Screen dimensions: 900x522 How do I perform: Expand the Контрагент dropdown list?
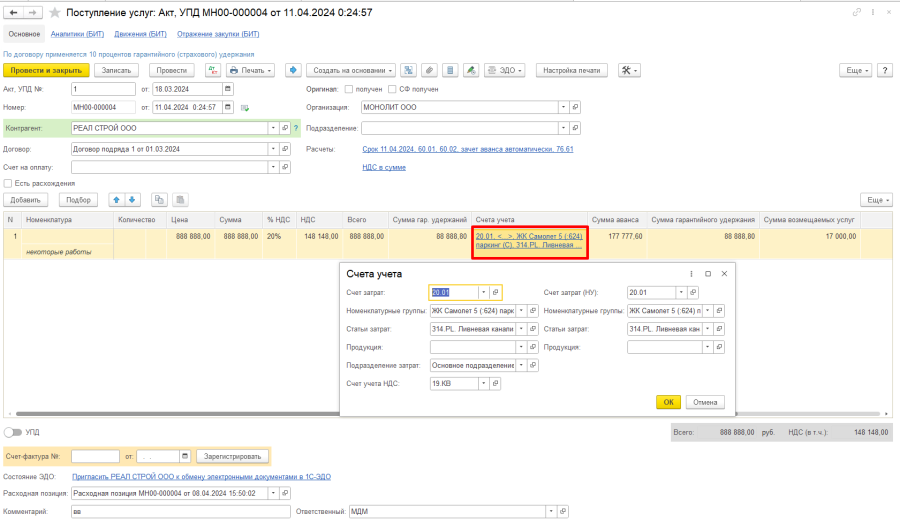tap(272, 128)
